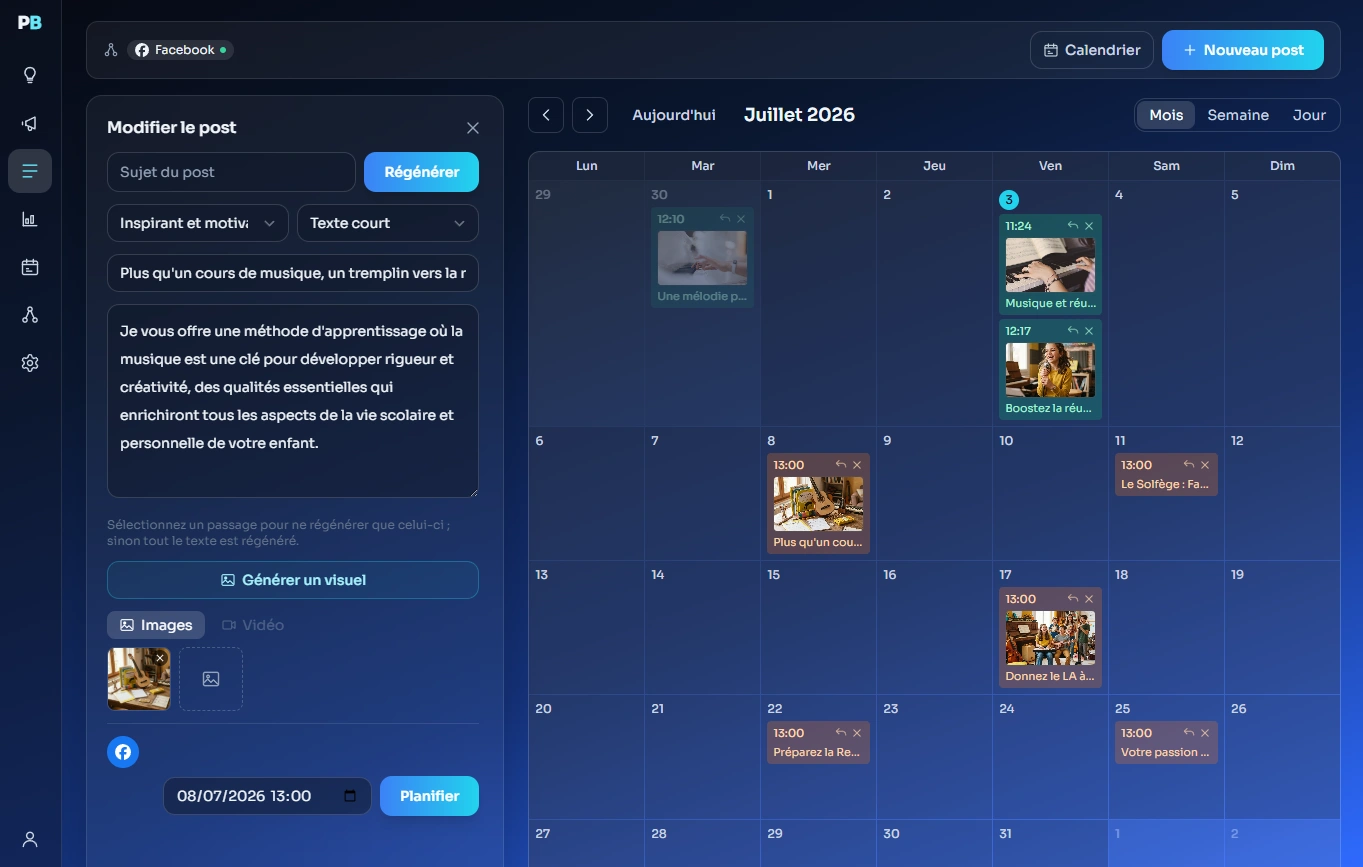Image resolution: width=1363 pixels, height=867 pixels.
Task: Open the posts list sidebar icon
Action: pyautogui.click(x=30, y=171)
